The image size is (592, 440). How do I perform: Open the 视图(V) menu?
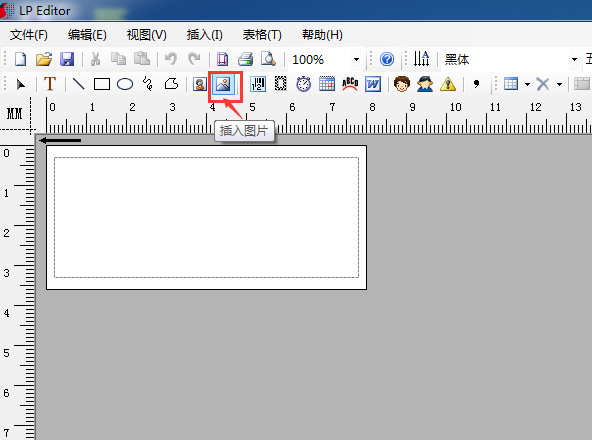click(147, 35)
